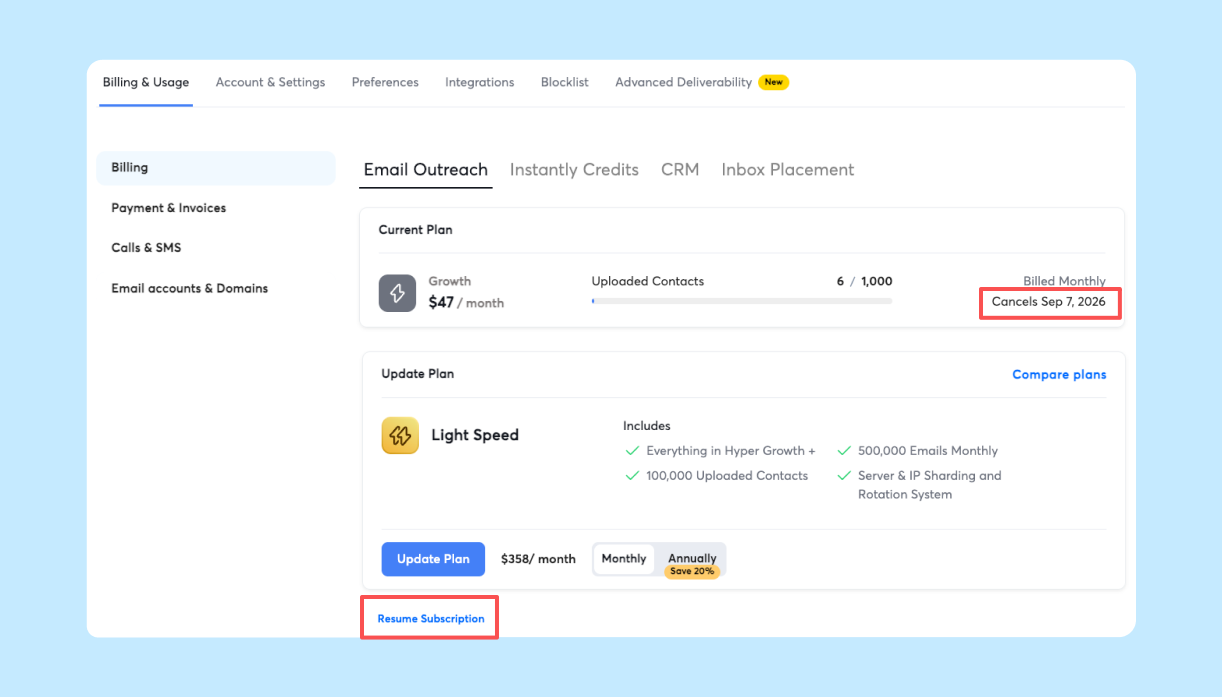Click checkmark beside 100,000 Uploaded Contacts
The width and height of the screenshot is (1222, 697).
[632, 476]
